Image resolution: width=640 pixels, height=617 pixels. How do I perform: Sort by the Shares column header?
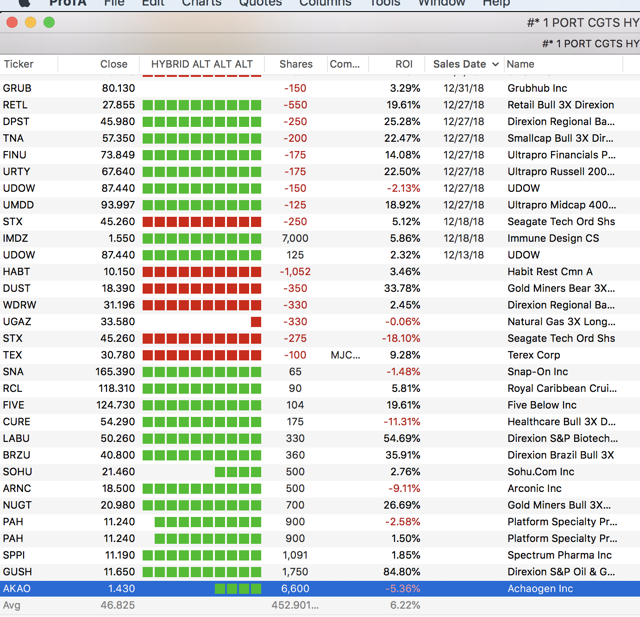coord(296,64)
